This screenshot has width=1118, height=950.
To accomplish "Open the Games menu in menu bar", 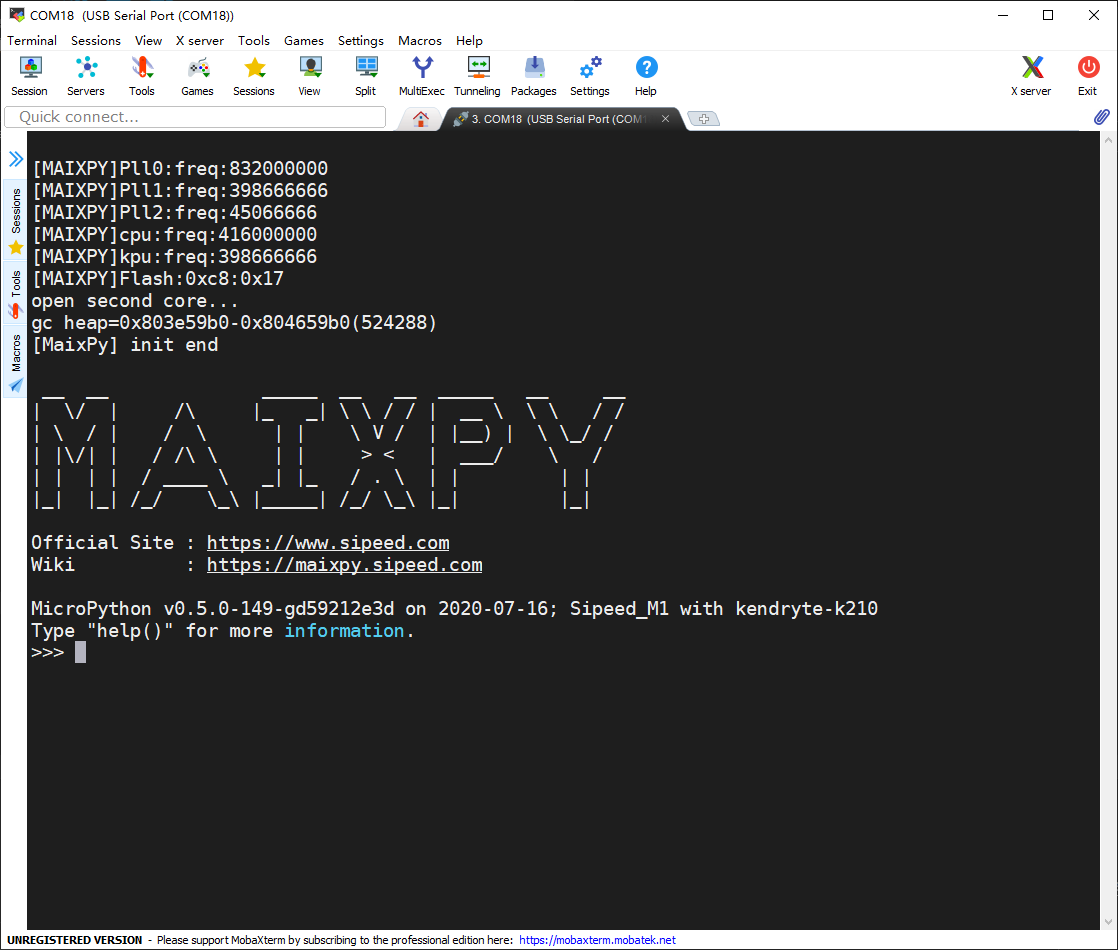I will pyautogui.click(x=304, y=41).
